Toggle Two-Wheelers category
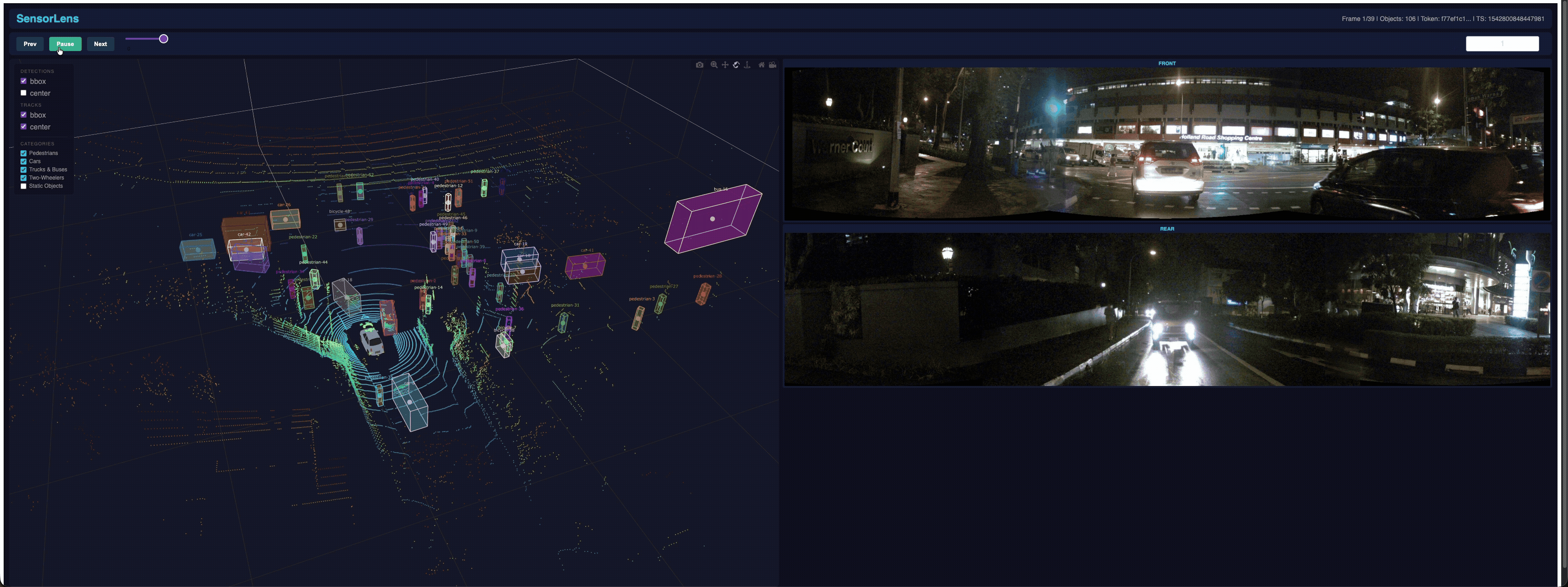 (x=24, y=178)
